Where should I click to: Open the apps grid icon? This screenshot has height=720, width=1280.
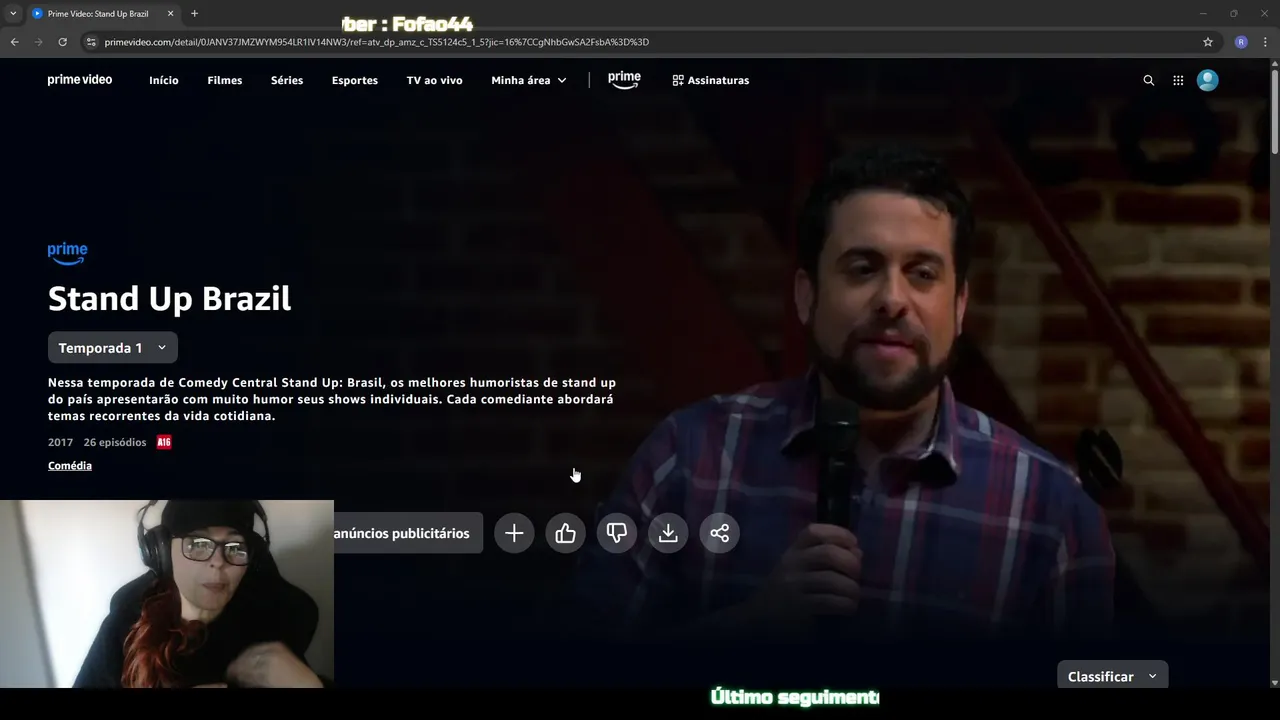click(1178, 80)
